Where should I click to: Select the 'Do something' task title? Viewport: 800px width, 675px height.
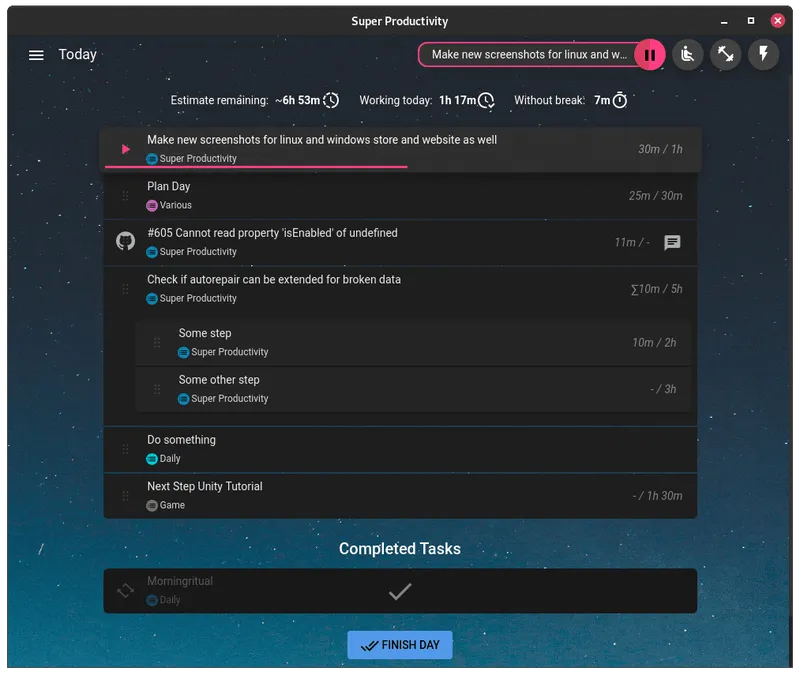(182, 440)
